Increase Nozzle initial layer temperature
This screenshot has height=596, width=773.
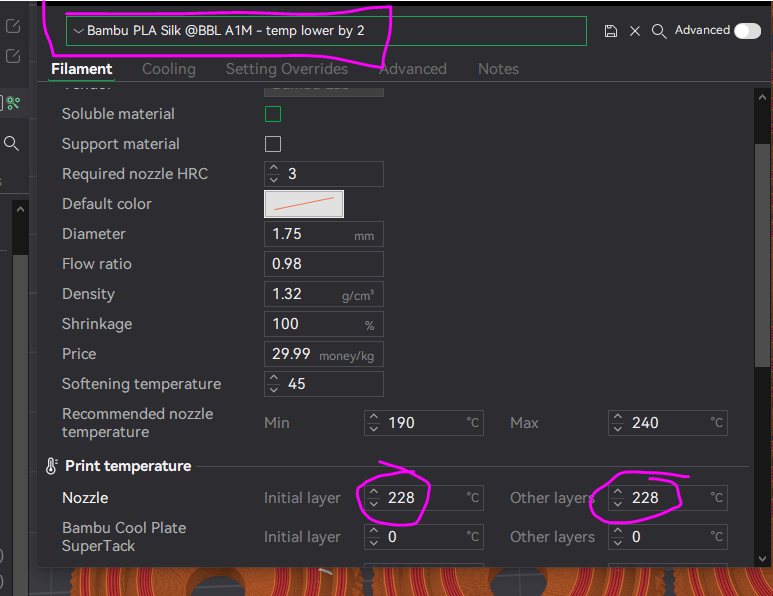tap(374, 492)
